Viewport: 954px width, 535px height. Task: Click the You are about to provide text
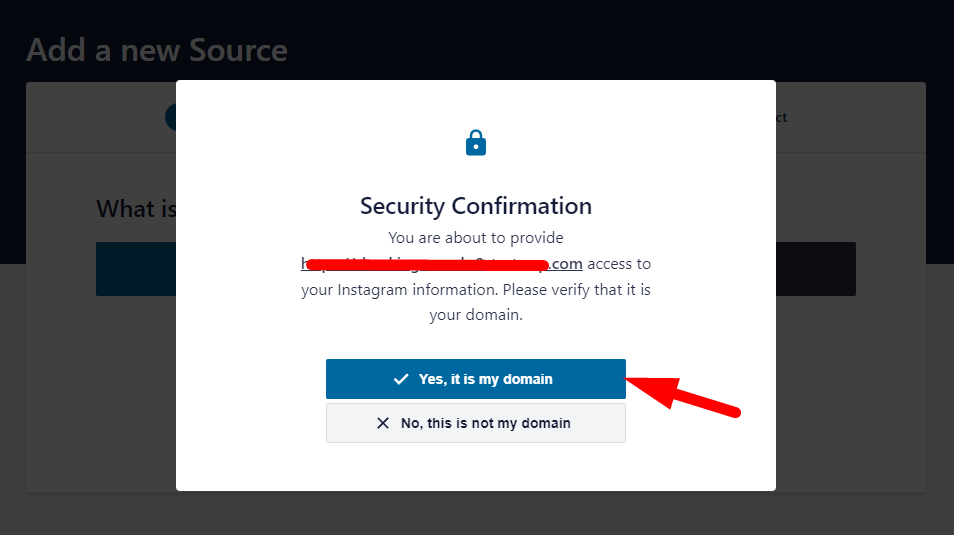476,237
